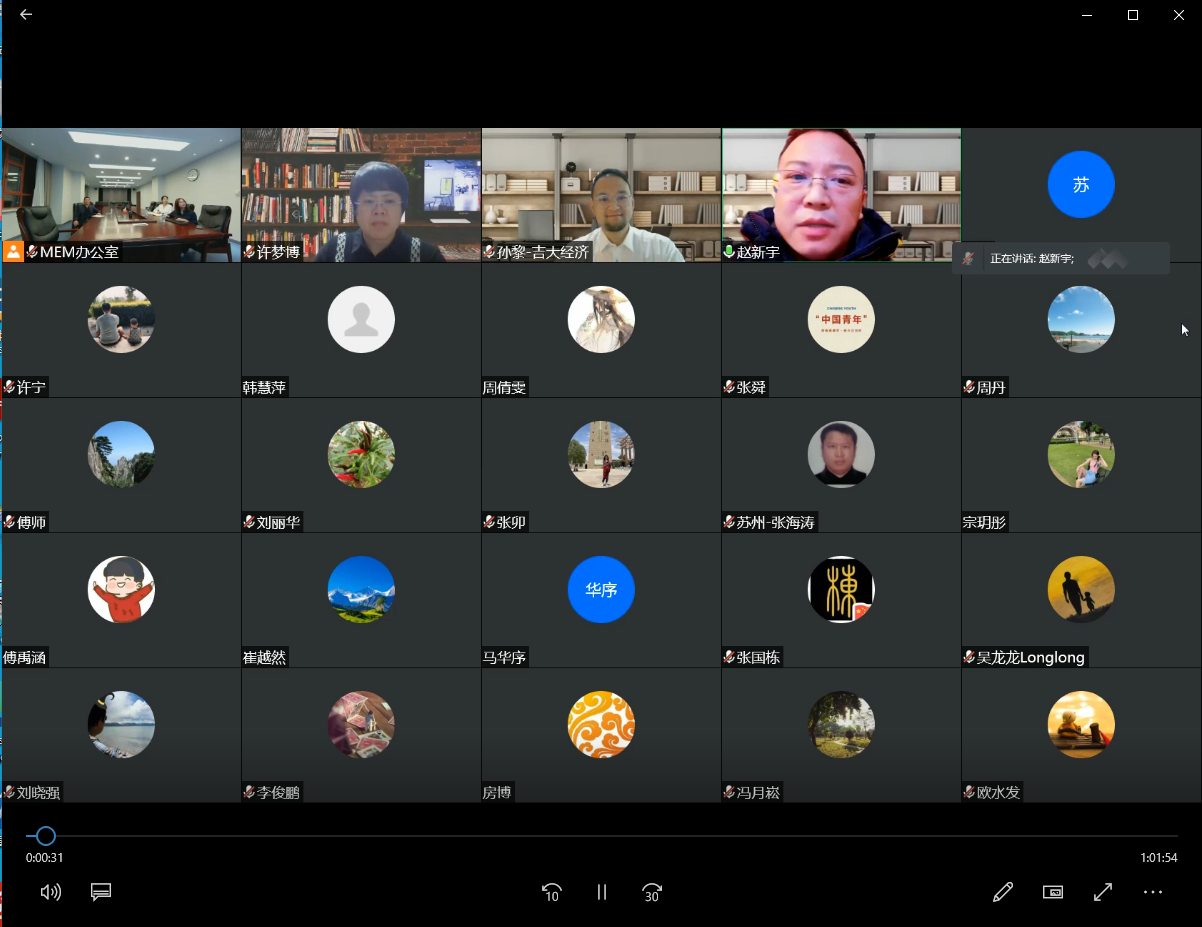Click the default gray avatar of 韩慧萍
The image size is (1202, 927).
point(361,320)
